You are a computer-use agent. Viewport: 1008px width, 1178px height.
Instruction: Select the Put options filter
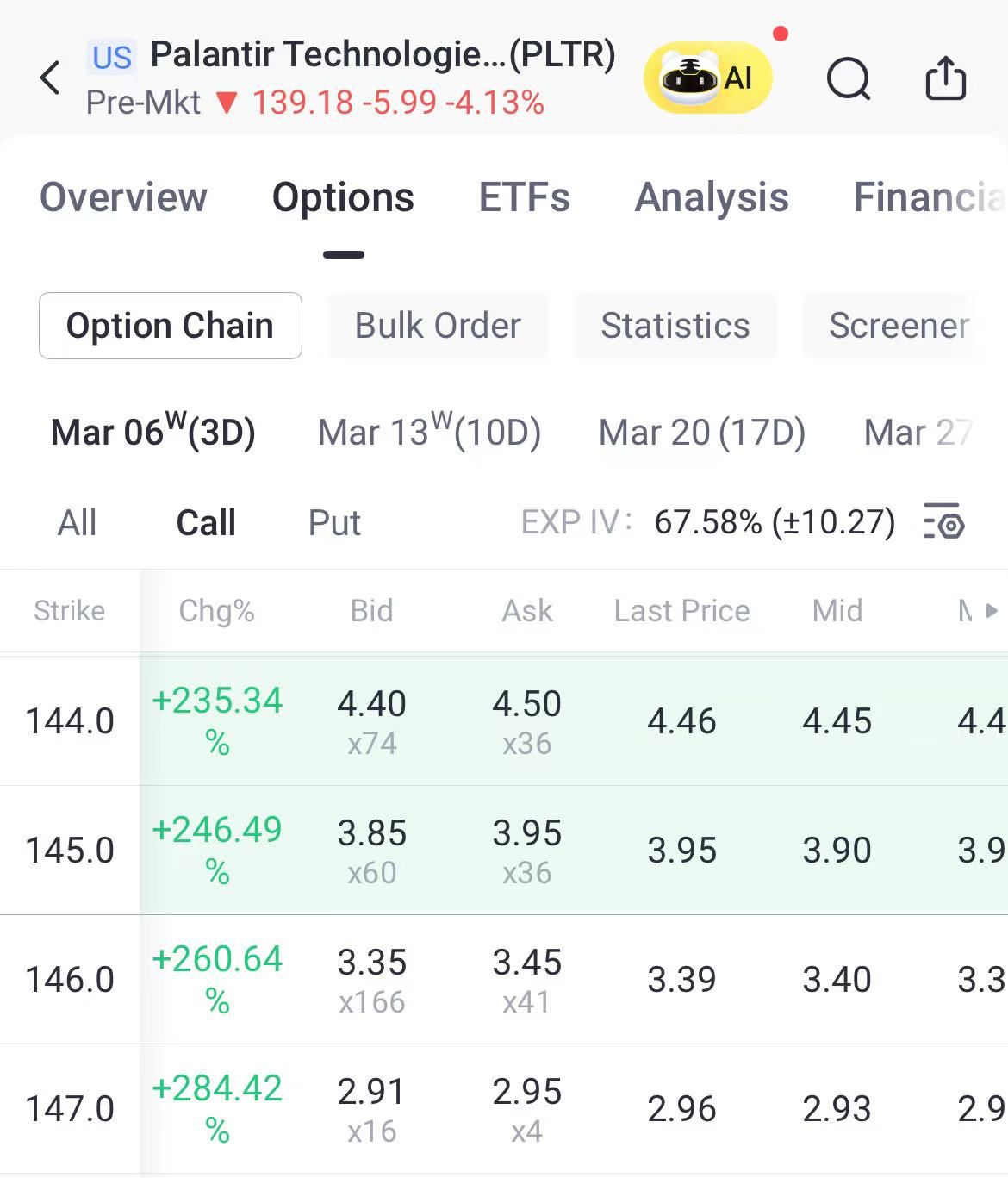[334, 523]
